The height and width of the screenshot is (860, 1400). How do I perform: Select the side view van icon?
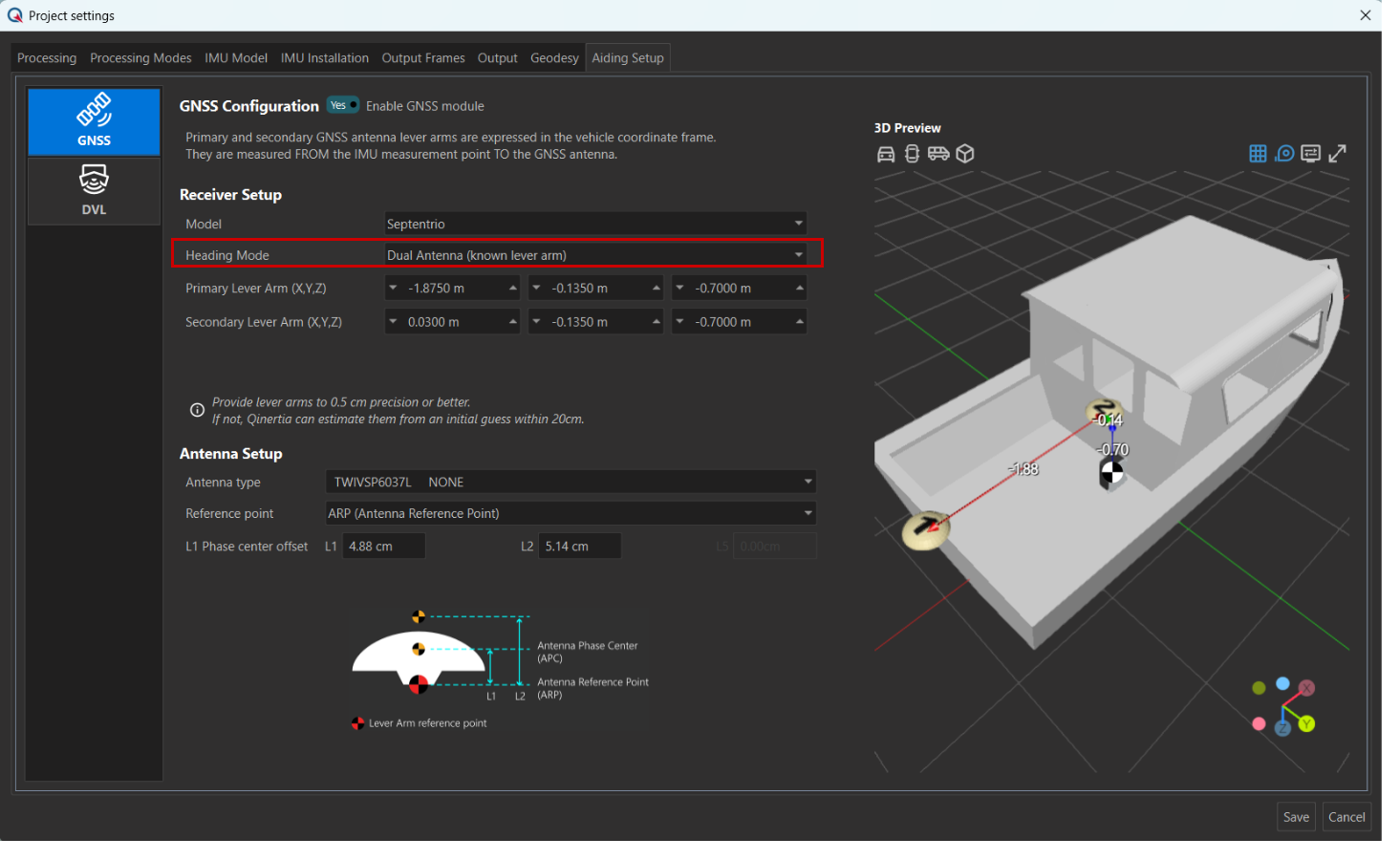[938, 154]
